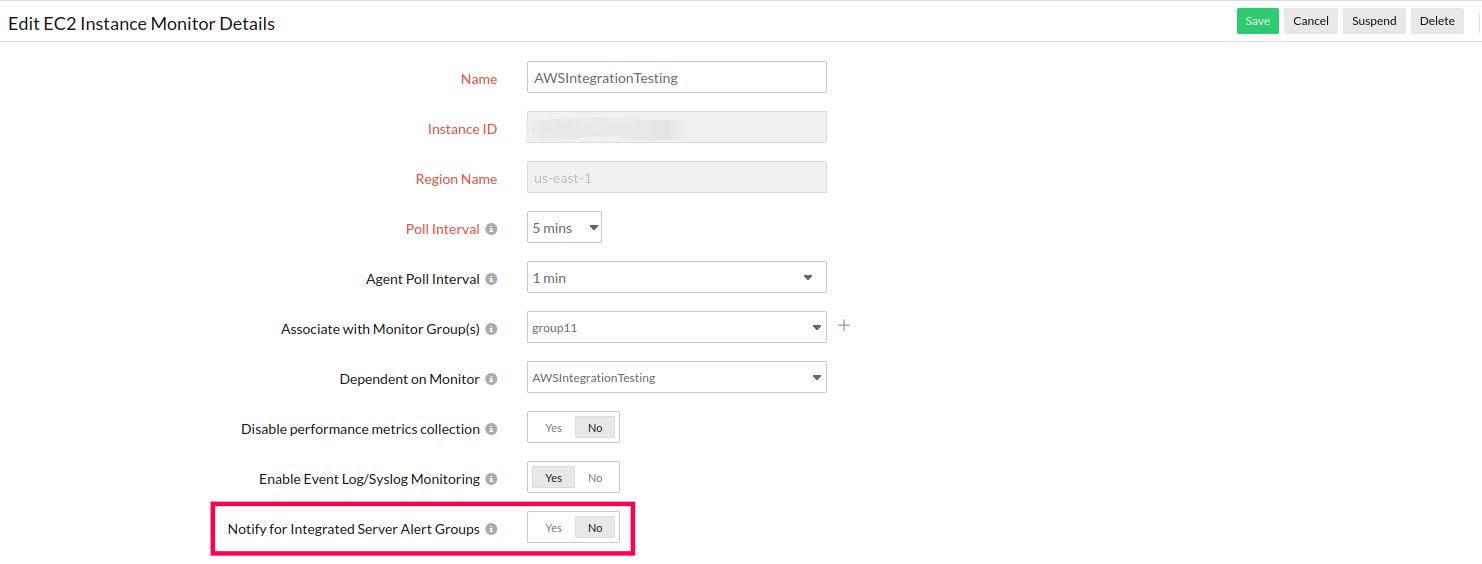Open the Associate with Monitor Group(s) dropdown
1482x564 pixels.
tap(676, 327)
